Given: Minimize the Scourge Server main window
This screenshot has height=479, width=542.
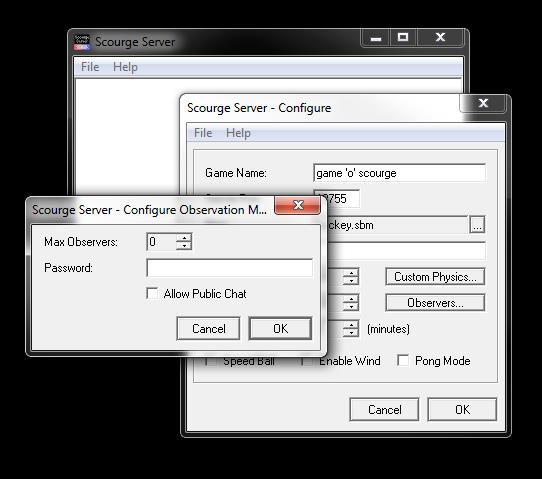Looking at the screenshot, I should 376,37.
